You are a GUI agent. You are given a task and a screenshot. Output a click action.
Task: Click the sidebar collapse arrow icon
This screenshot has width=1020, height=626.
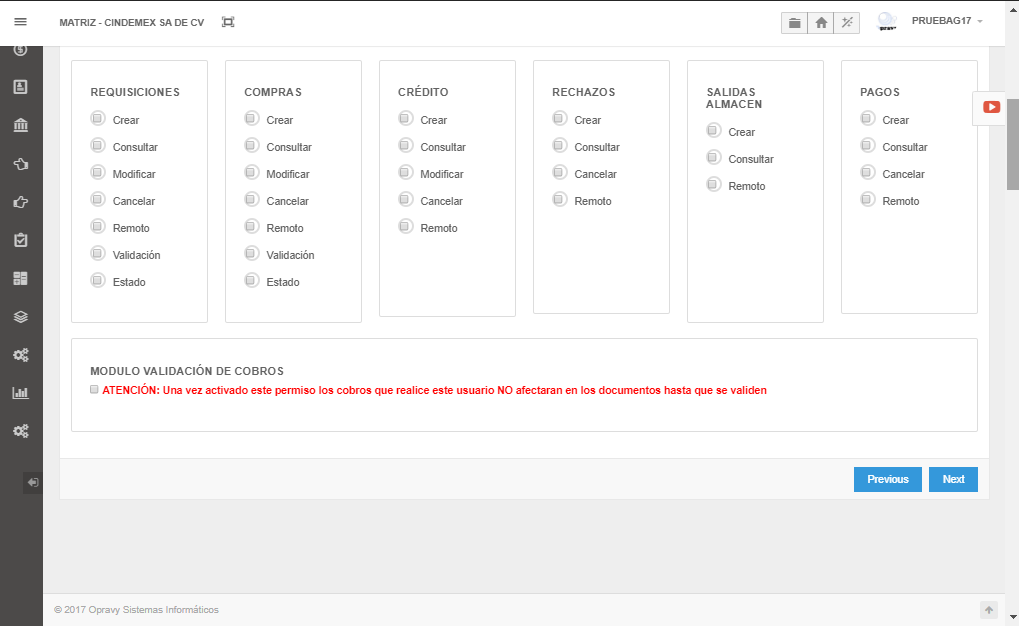(33, 483)
